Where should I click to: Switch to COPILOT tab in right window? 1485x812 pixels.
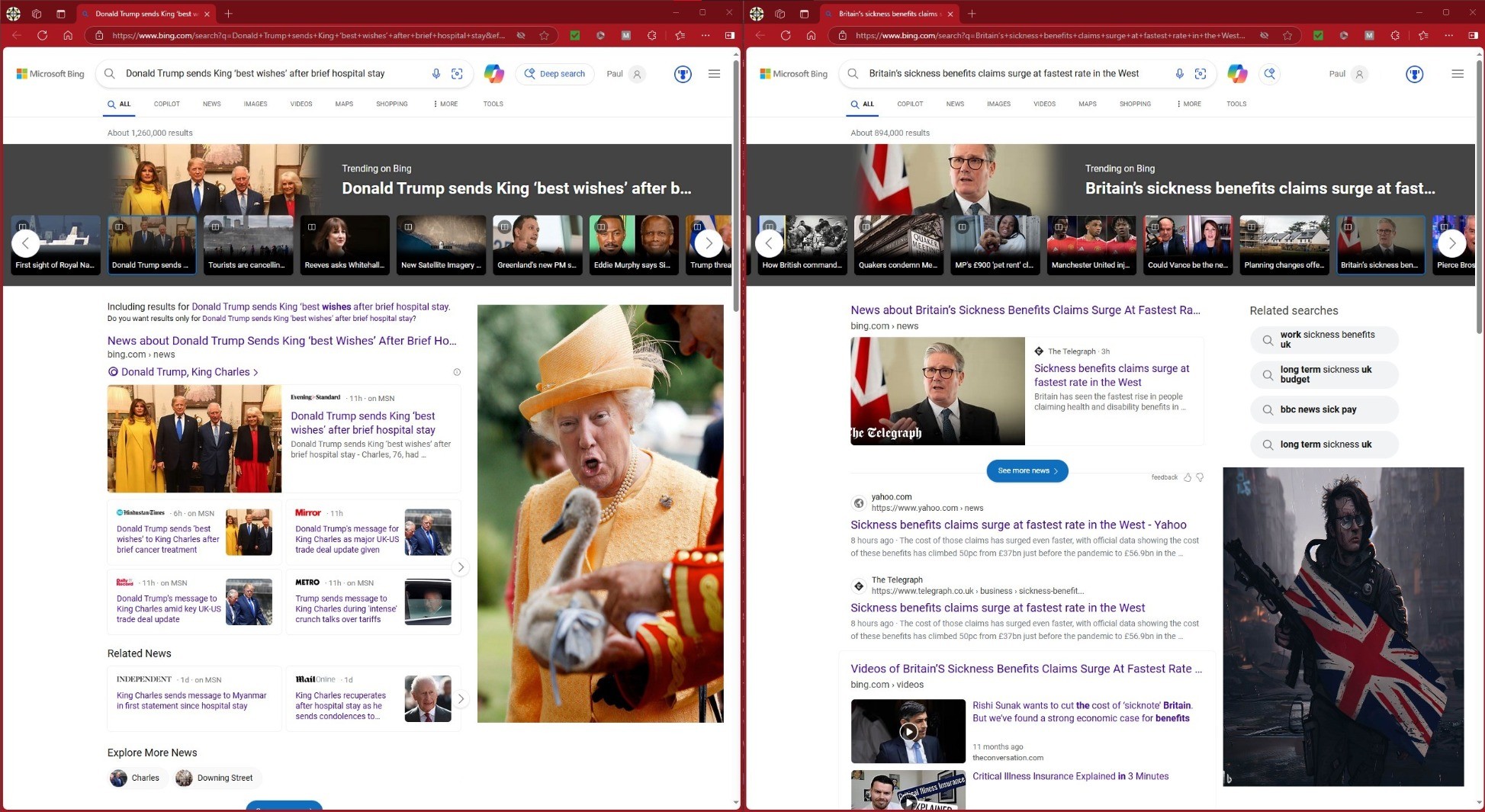[910, 104]
